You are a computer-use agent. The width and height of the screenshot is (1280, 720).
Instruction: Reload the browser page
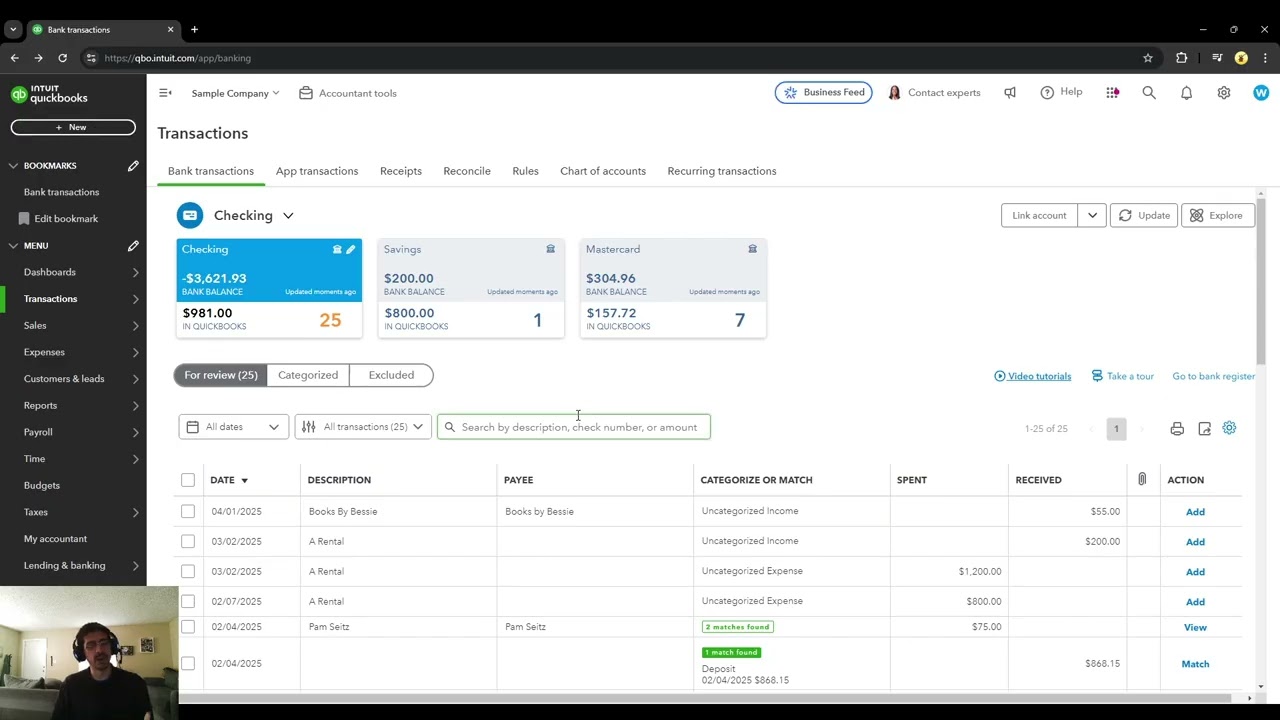(62, 58)
